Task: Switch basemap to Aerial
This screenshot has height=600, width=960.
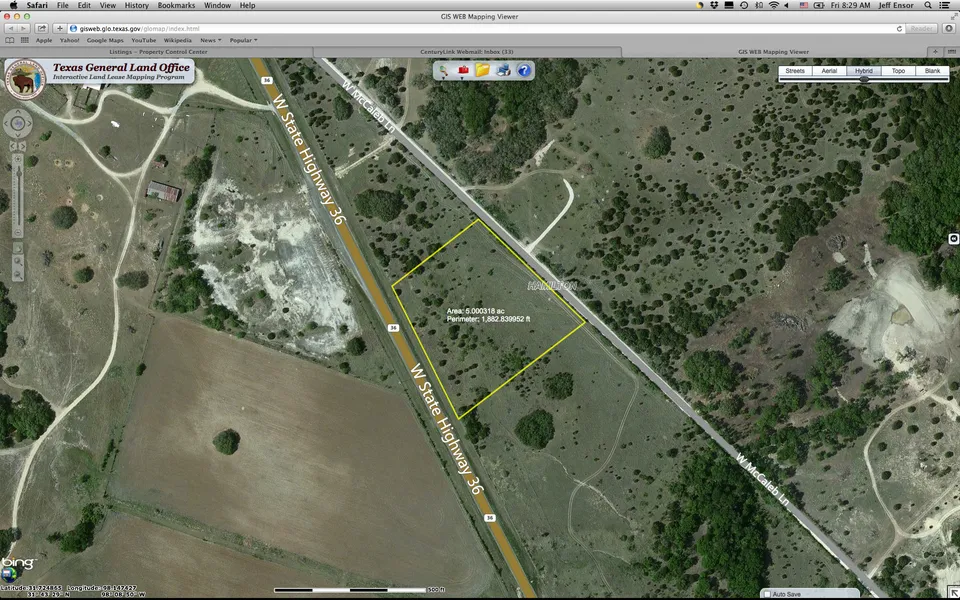Action: [829, 71]
